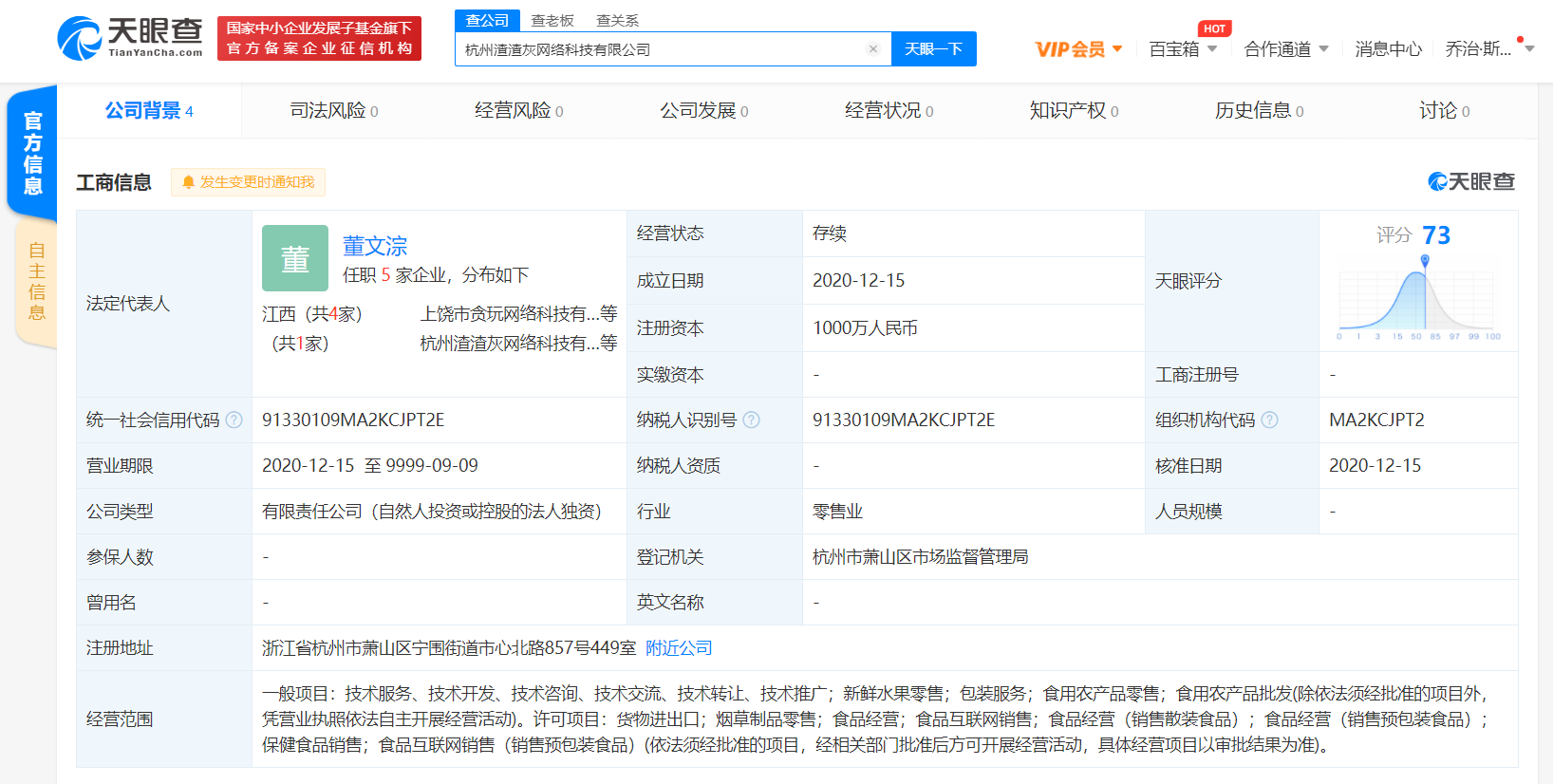Click help icon beside 纳税人识别号

tap(751, 420)
